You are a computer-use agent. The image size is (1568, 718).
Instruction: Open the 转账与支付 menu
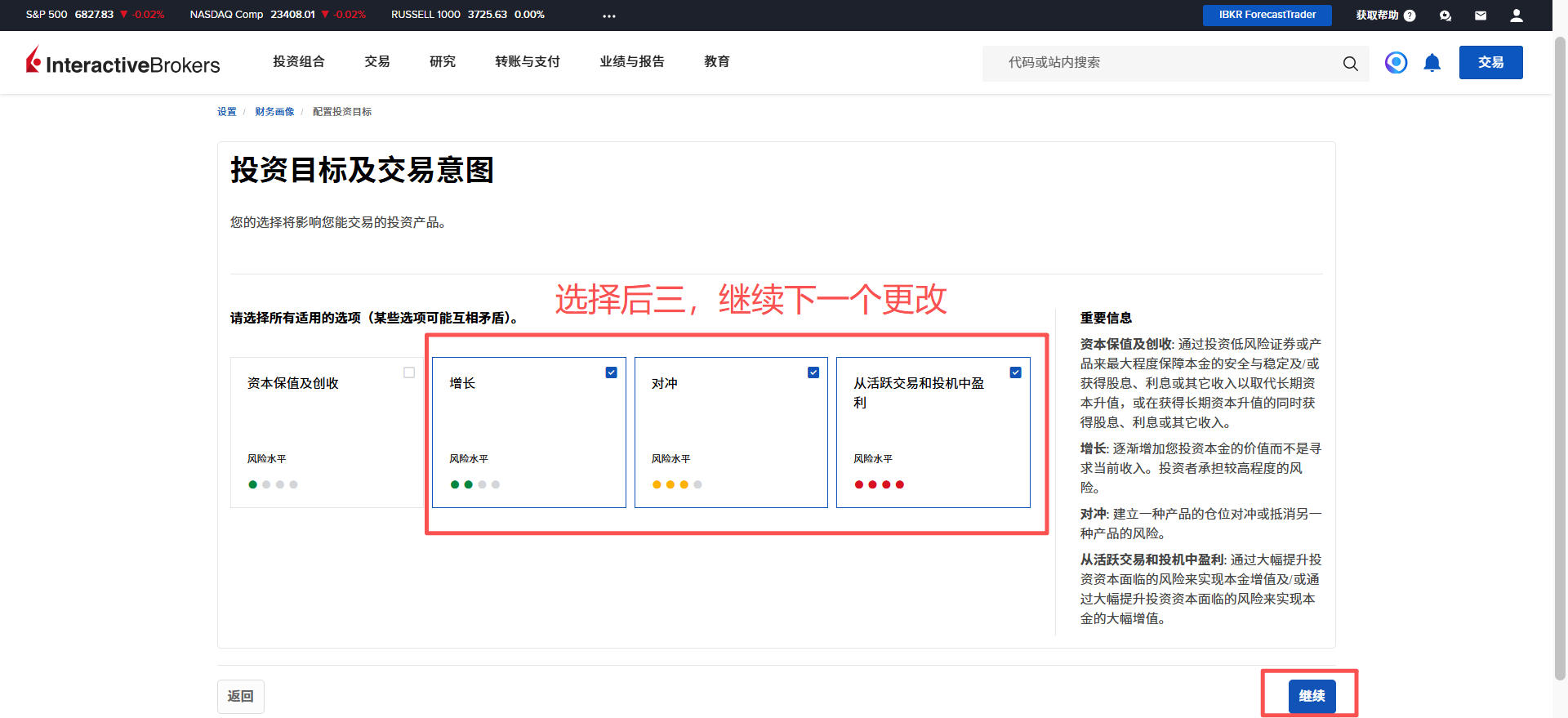[x=527, y=61]
